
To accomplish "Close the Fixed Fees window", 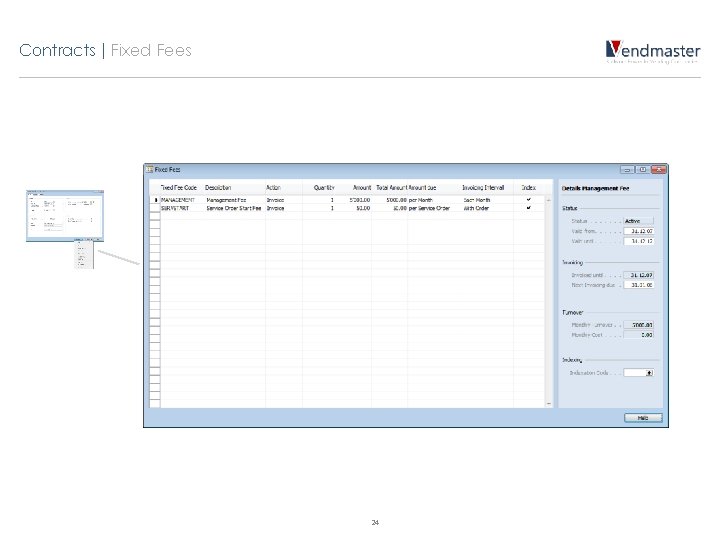I will tap(658, 169).
